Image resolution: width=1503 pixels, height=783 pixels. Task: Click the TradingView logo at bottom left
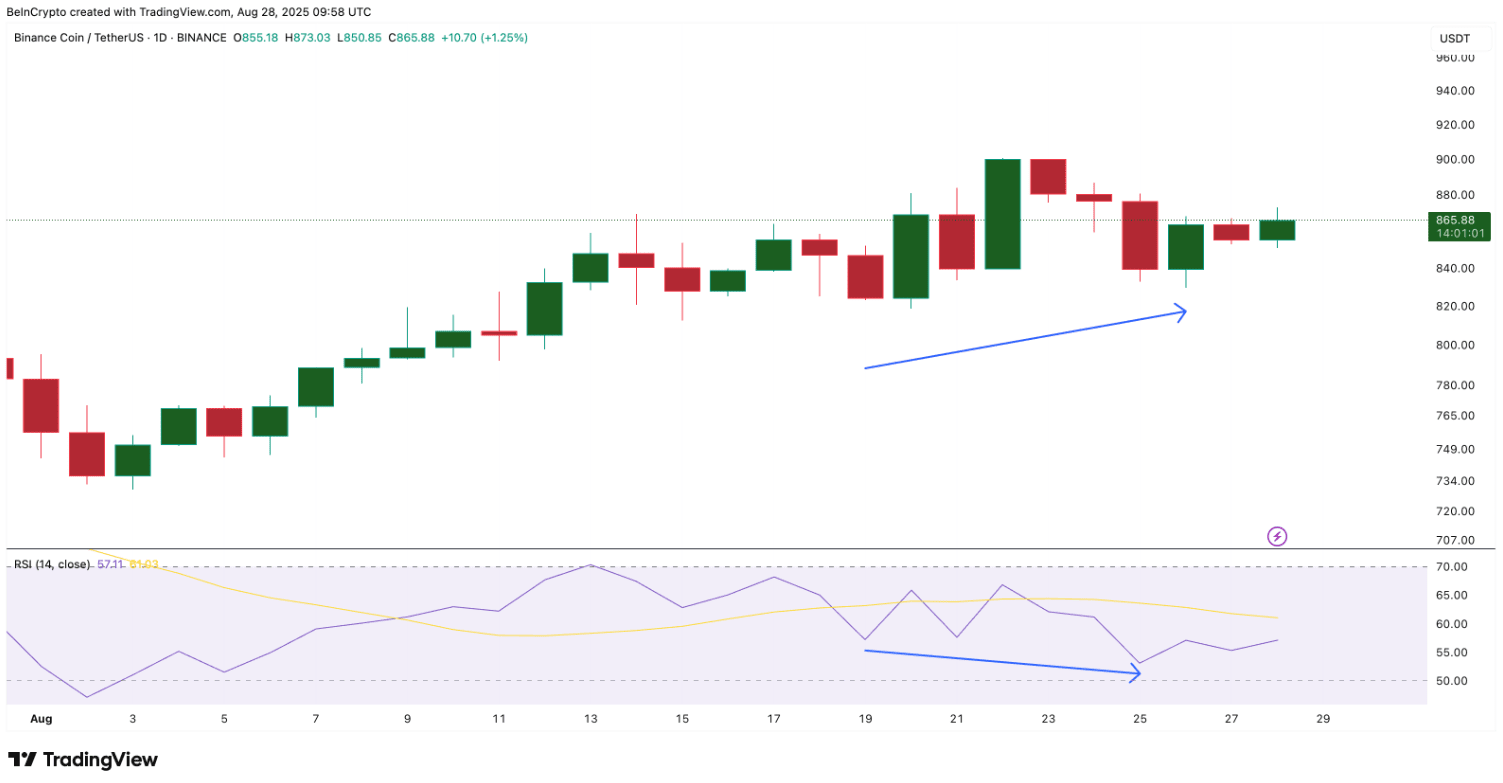(x=83, y=760)
